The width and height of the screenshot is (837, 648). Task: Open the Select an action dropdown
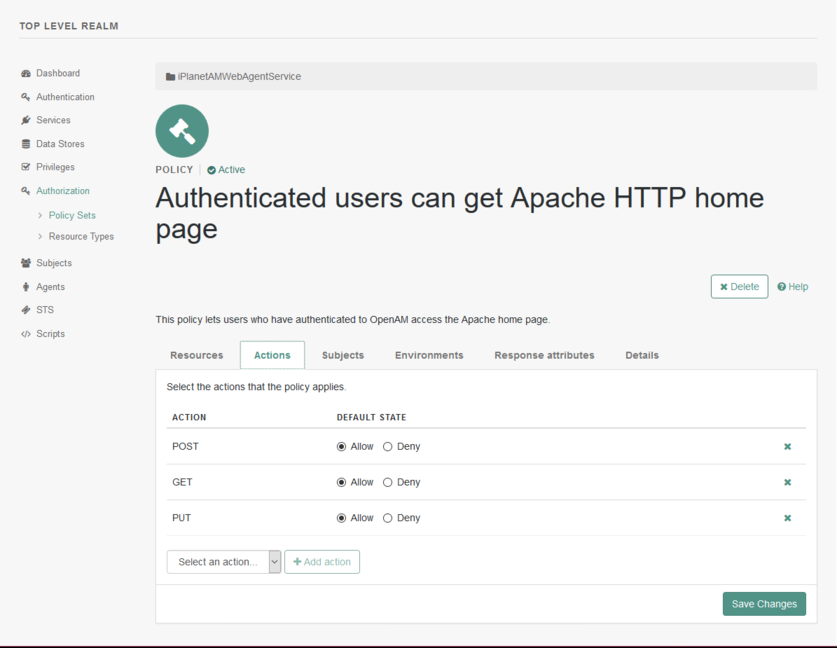point(223,561)
